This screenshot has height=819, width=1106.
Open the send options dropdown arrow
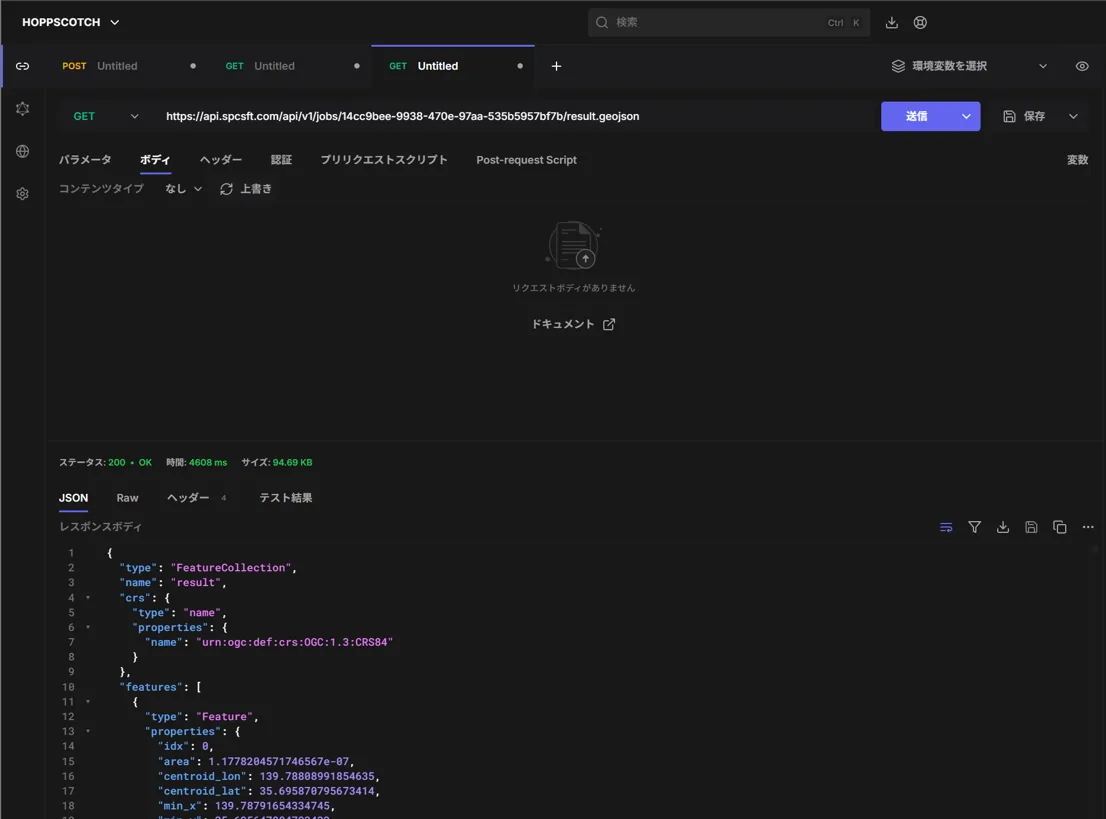coord(966,116)
